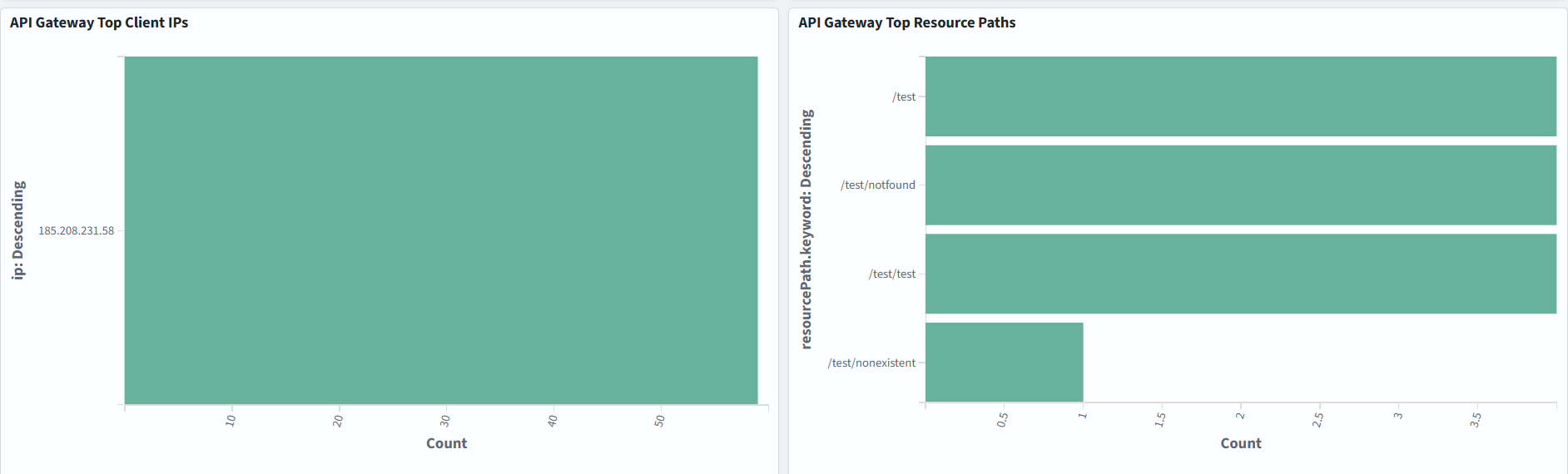Click the /test/notfound axis label
Image resolution: width=1568 pixels, height=474 pixels.
click(877, 185)
